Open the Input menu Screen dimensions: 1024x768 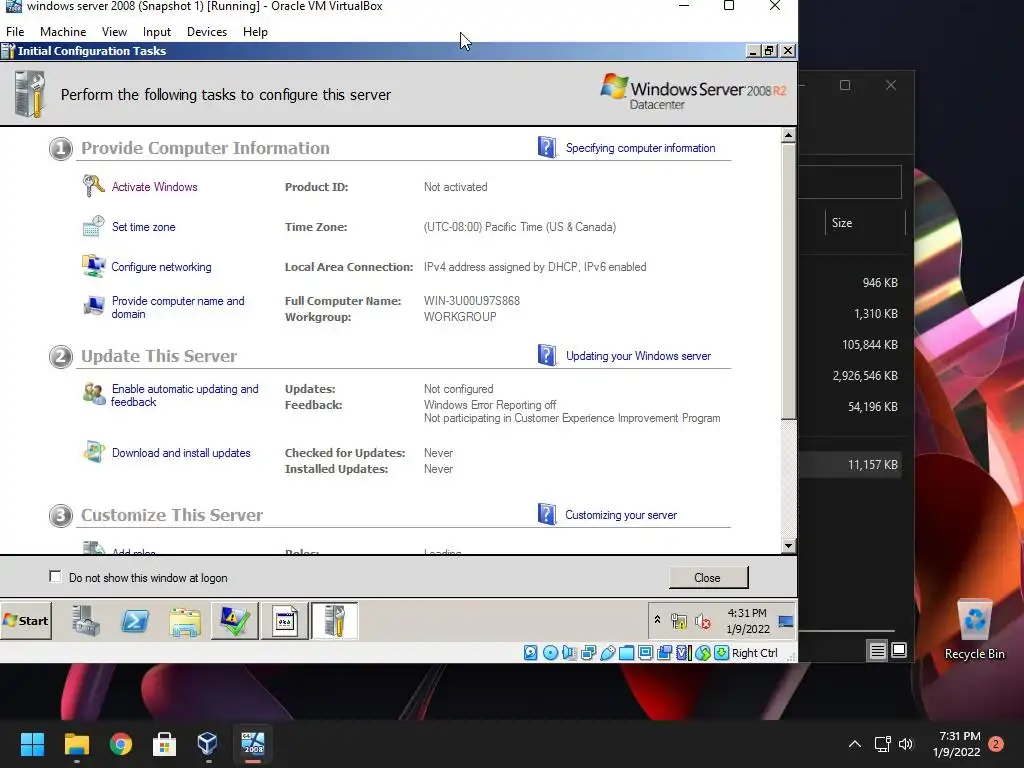[x=157, y=31]
